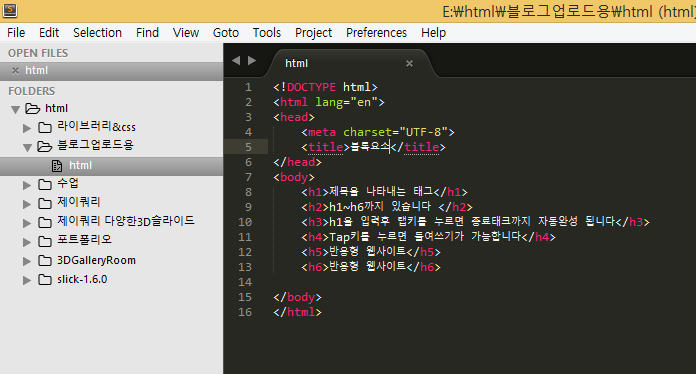
Task: Click line number 14 in the gutter
Action: pyautogui.click(x=245, y=282)
